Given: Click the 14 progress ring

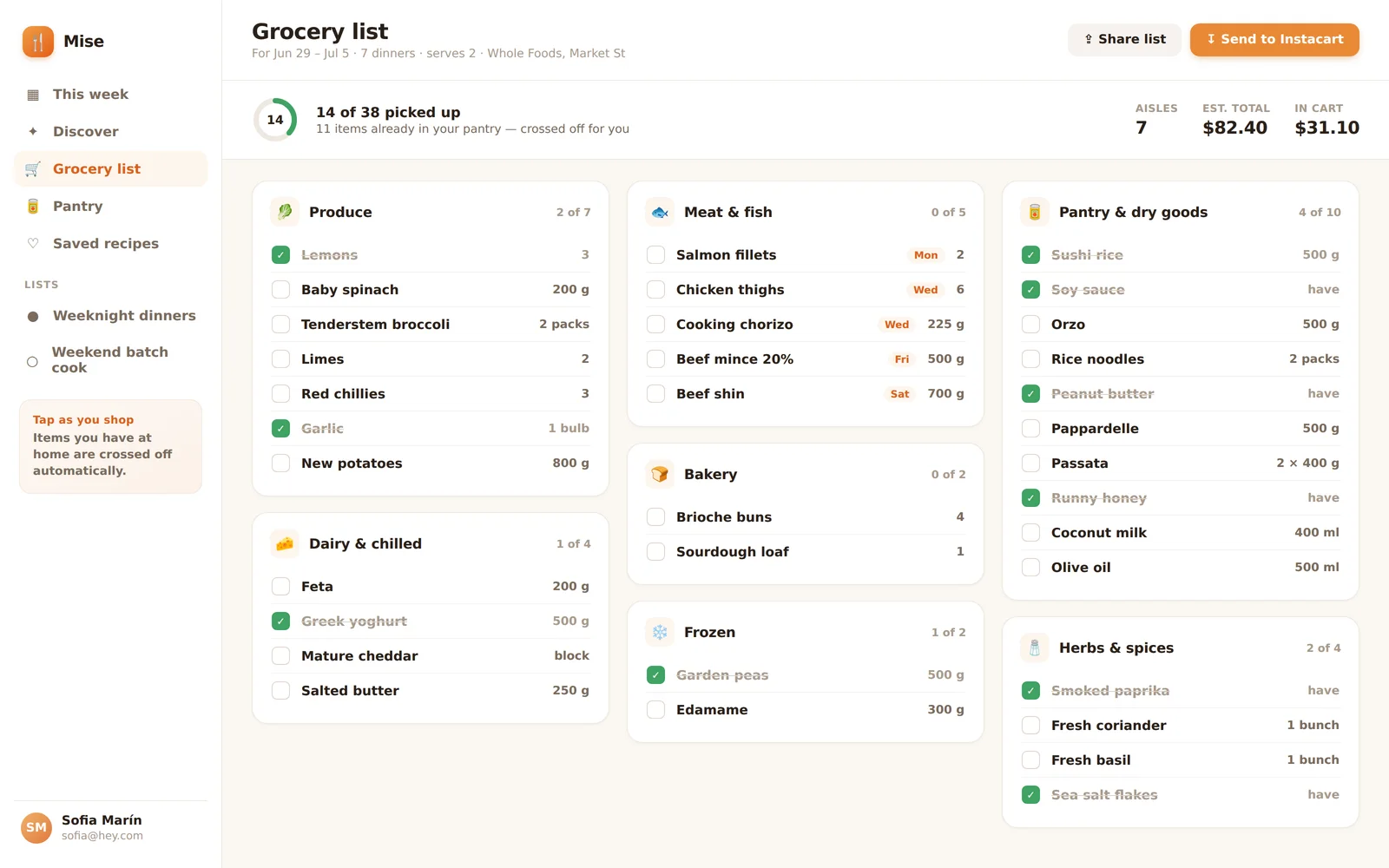Looking at the screenshot, I should point(275,120).
